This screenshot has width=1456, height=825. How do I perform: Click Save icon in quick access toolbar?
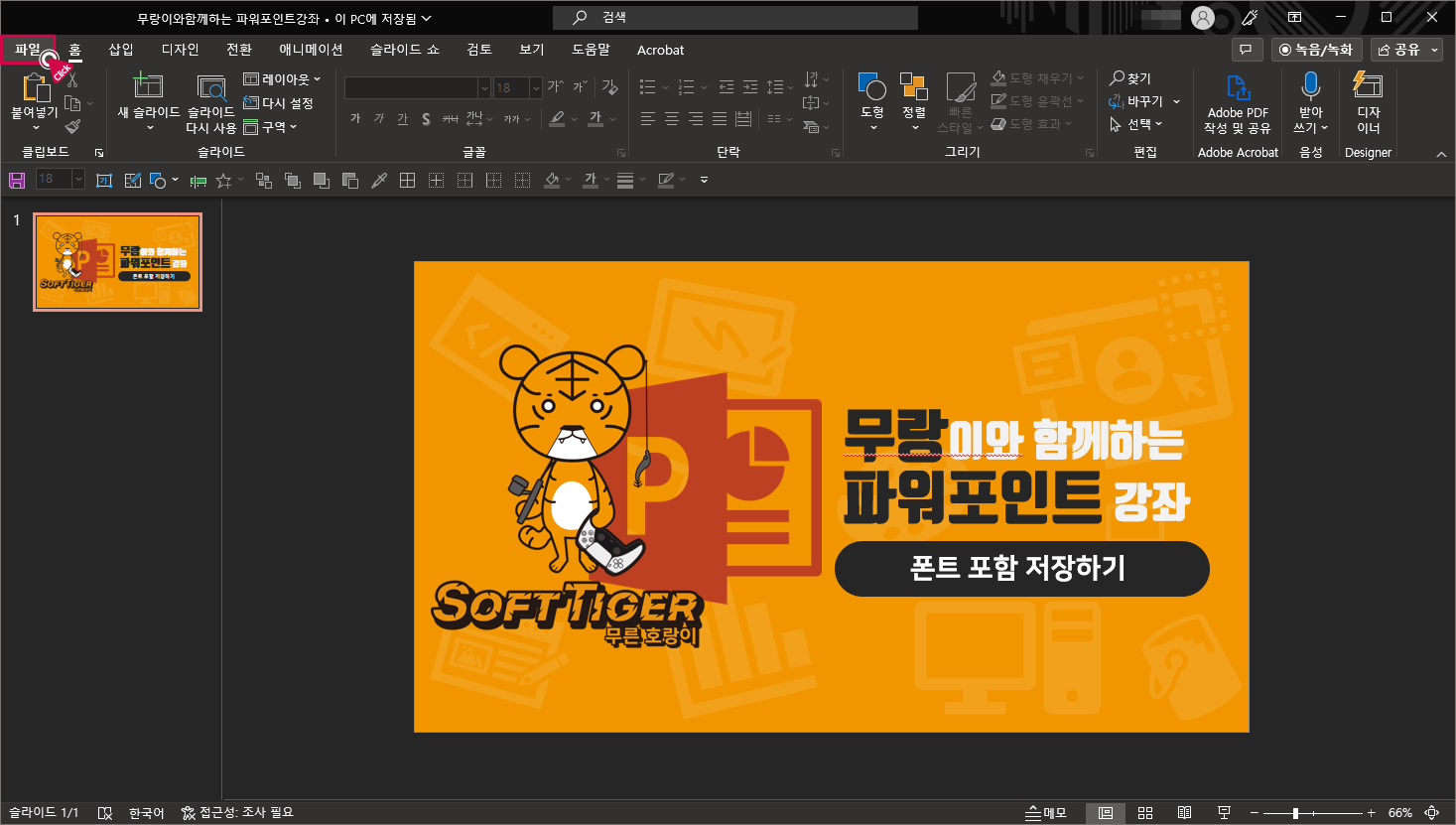[x=17, y=180]
